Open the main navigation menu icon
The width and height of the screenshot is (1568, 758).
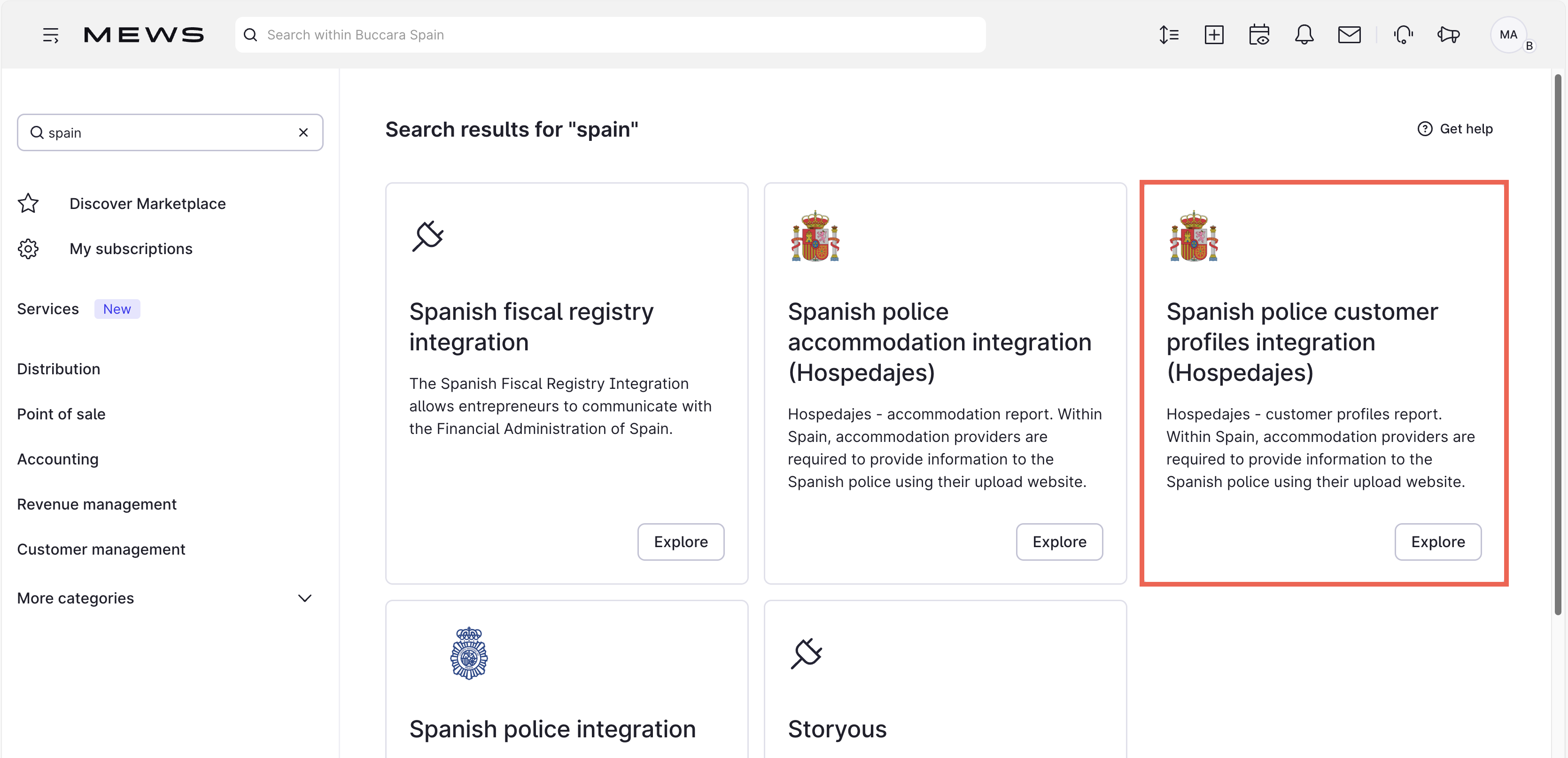click(x=51, y=35)
